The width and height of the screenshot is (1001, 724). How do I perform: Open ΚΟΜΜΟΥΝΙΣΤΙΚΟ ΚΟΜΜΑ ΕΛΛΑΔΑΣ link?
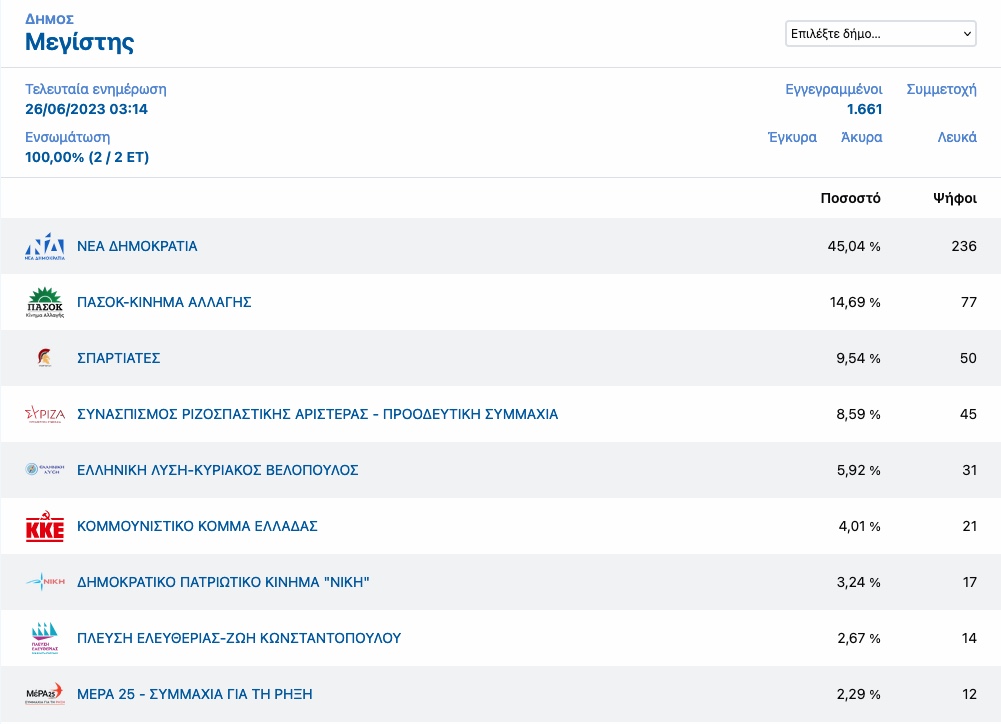tap(197, 526)
